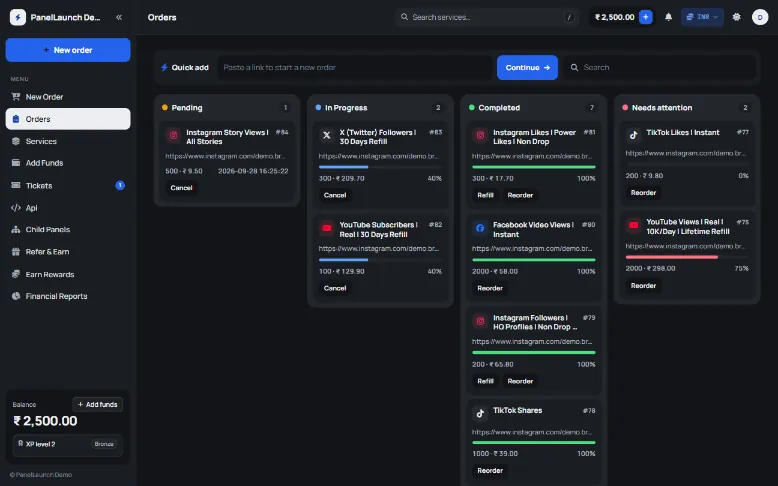Click progress bar of X Followers order

380,167
